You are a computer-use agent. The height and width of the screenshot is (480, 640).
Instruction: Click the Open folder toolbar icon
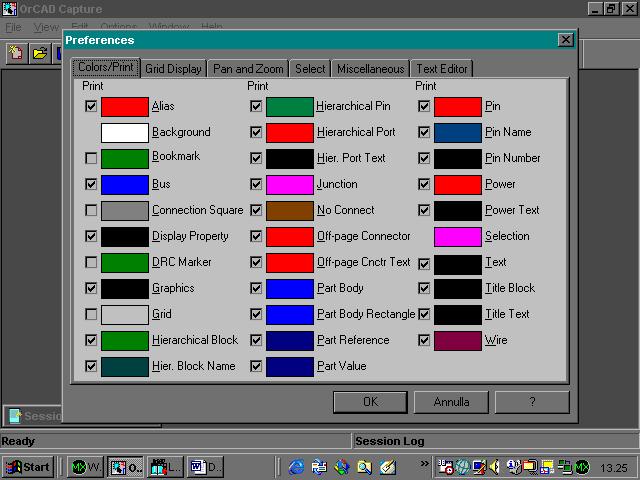pos(39,53)
